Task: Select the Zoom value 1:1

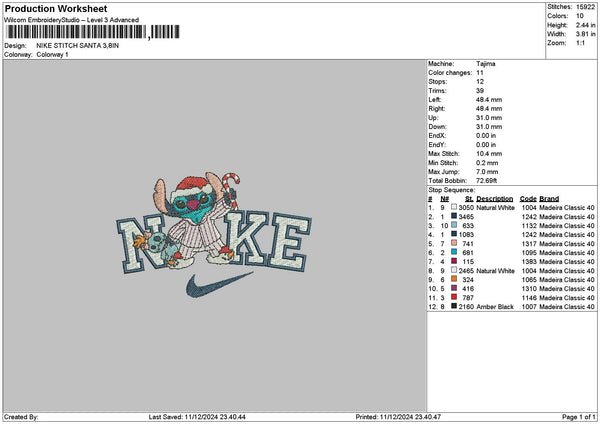Action: pos(580,43)
